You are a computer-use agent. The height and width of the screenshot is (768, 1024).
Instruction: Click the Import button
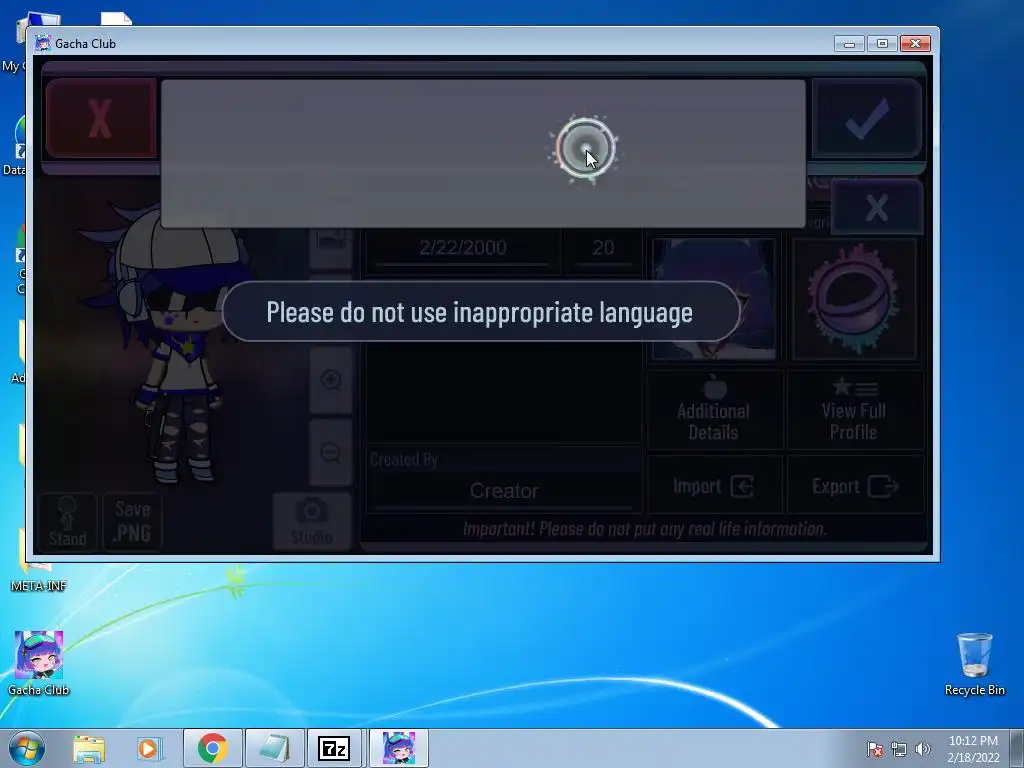coord(714,485)
